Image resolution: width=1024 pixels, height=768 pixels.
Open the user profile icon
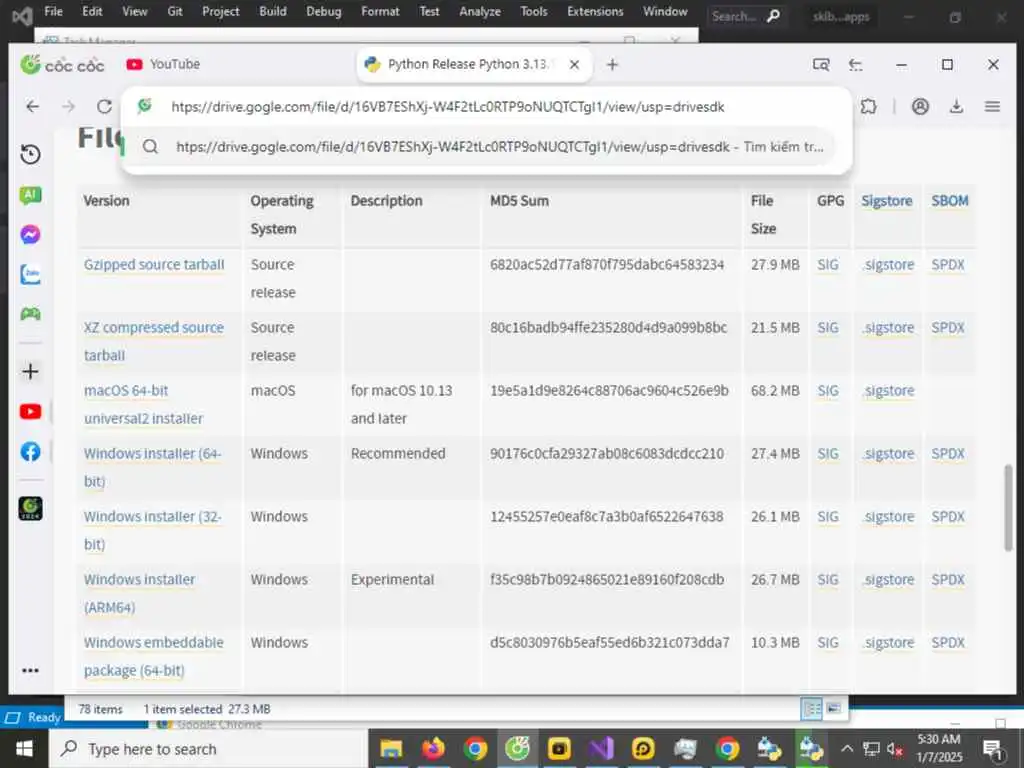click(920, 106)
